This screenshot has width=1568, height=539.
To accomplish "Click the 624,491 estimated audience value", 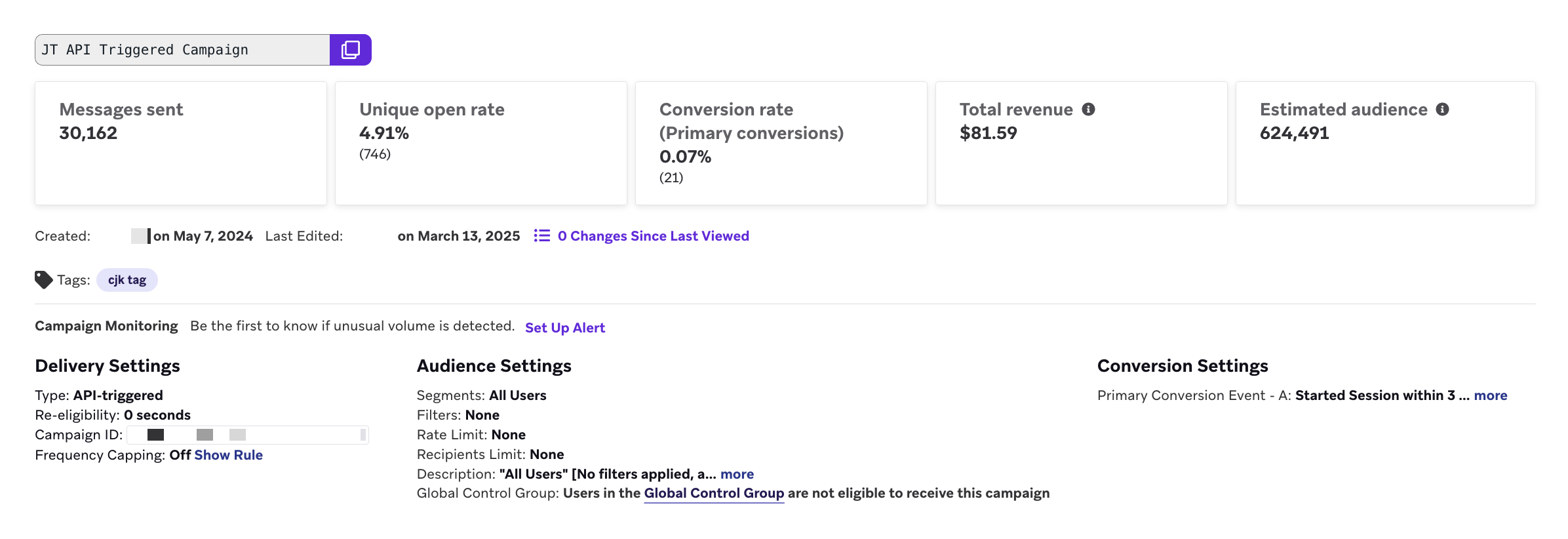I will pyautogui.click(x=1294, y=133).
